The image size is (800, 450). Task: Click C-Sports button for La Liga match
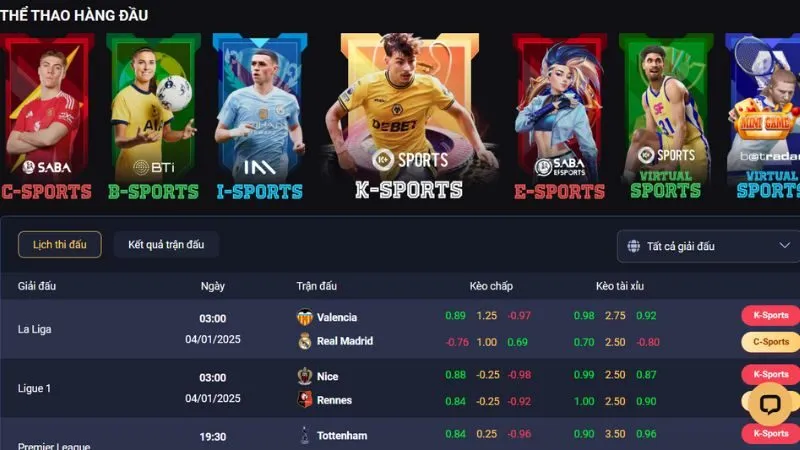tap(770, 342)
